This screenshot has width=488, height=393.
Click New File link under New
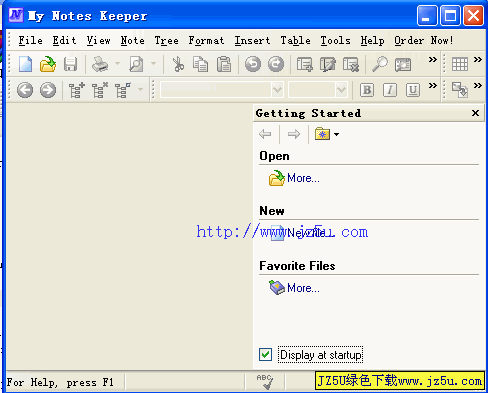pyautogui.click(x=306, y=233)
